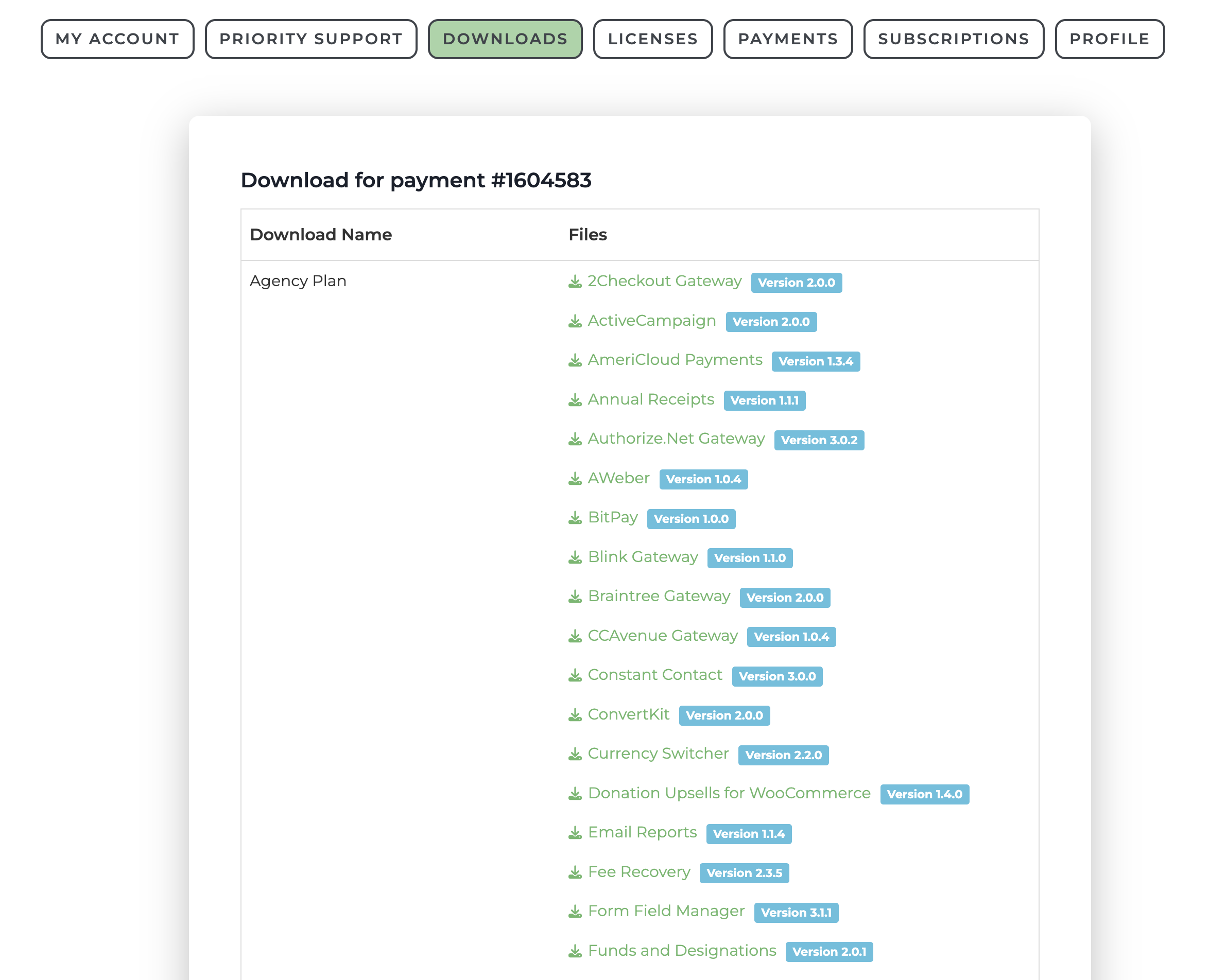
Task: Click the download icon beside 2Checkout Gateway
Action: click(574, 281)
